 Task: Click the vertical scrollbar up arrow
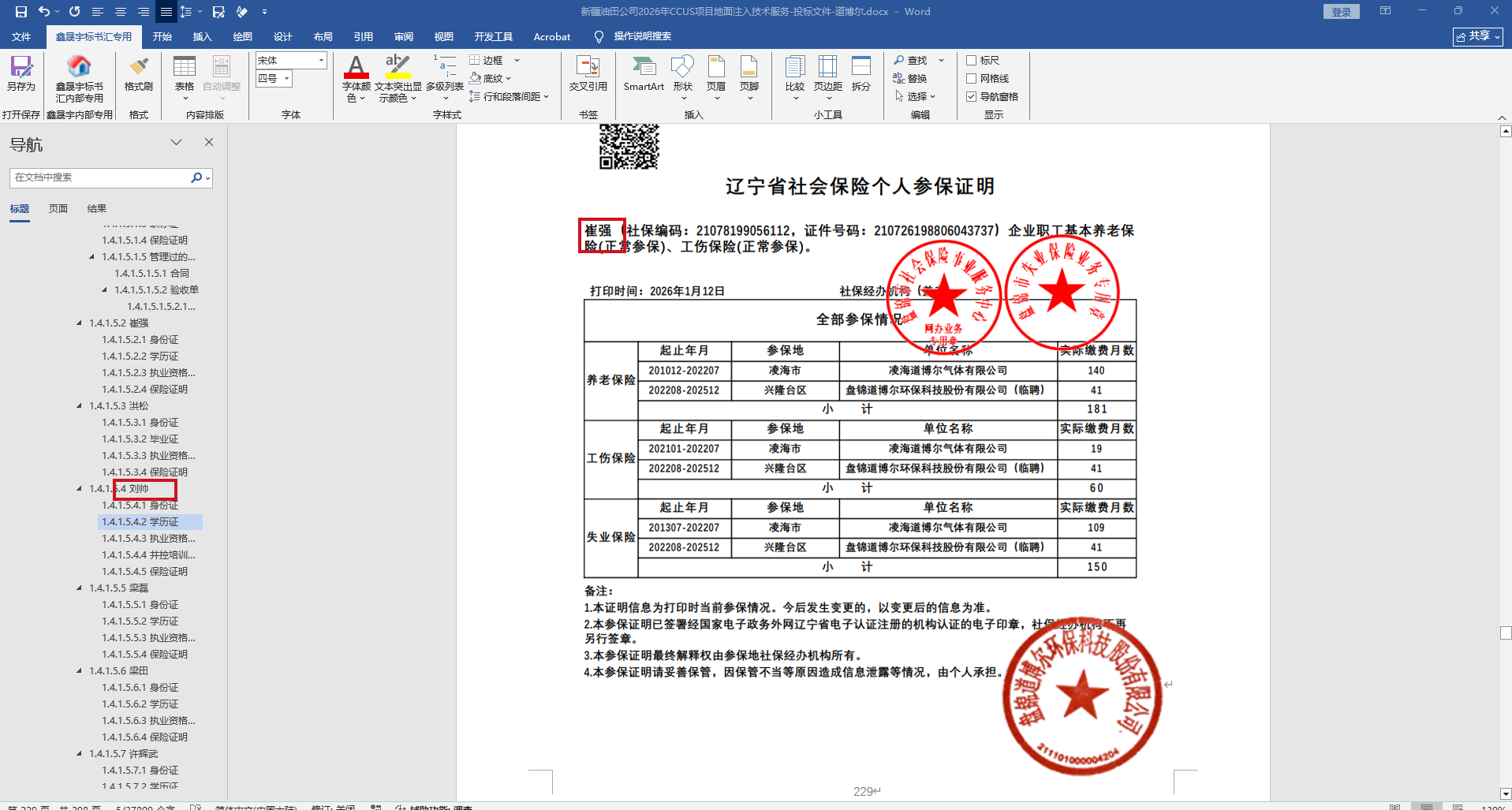click(x=1505, y=132)
